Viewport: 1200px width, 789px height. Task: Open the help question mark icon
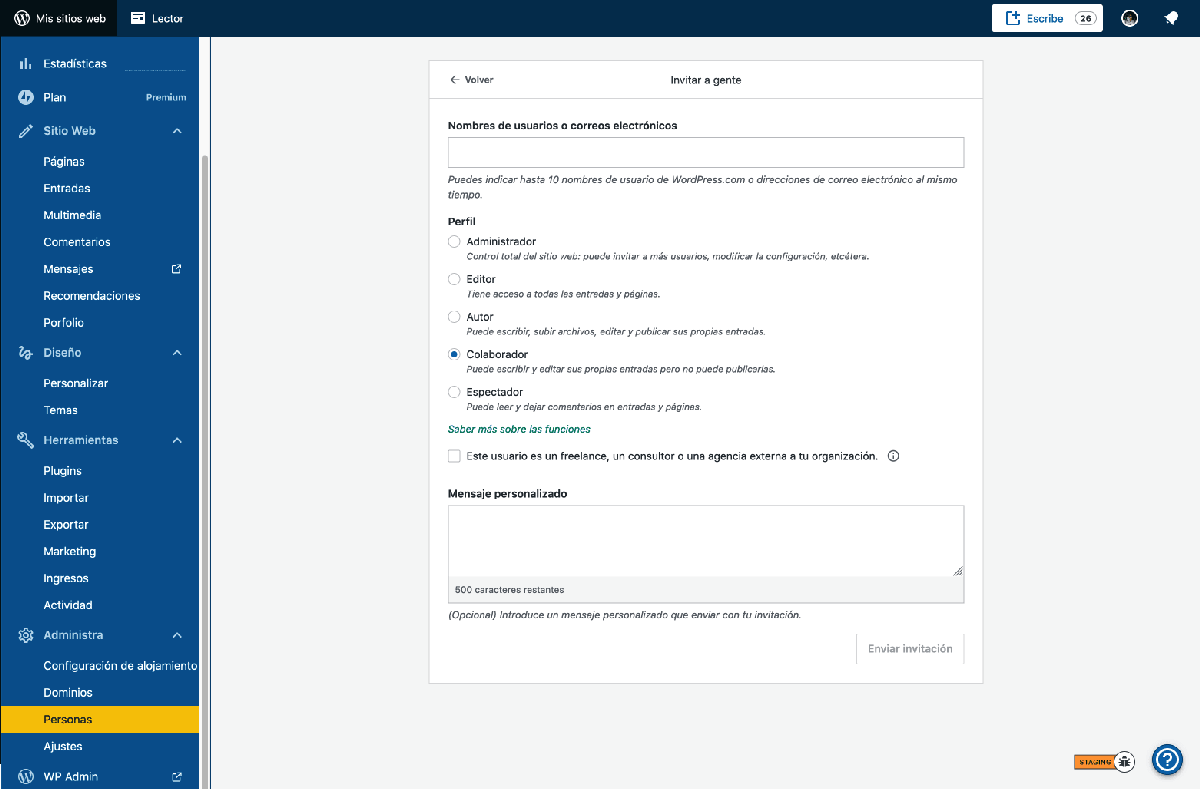coord(1167,760)
